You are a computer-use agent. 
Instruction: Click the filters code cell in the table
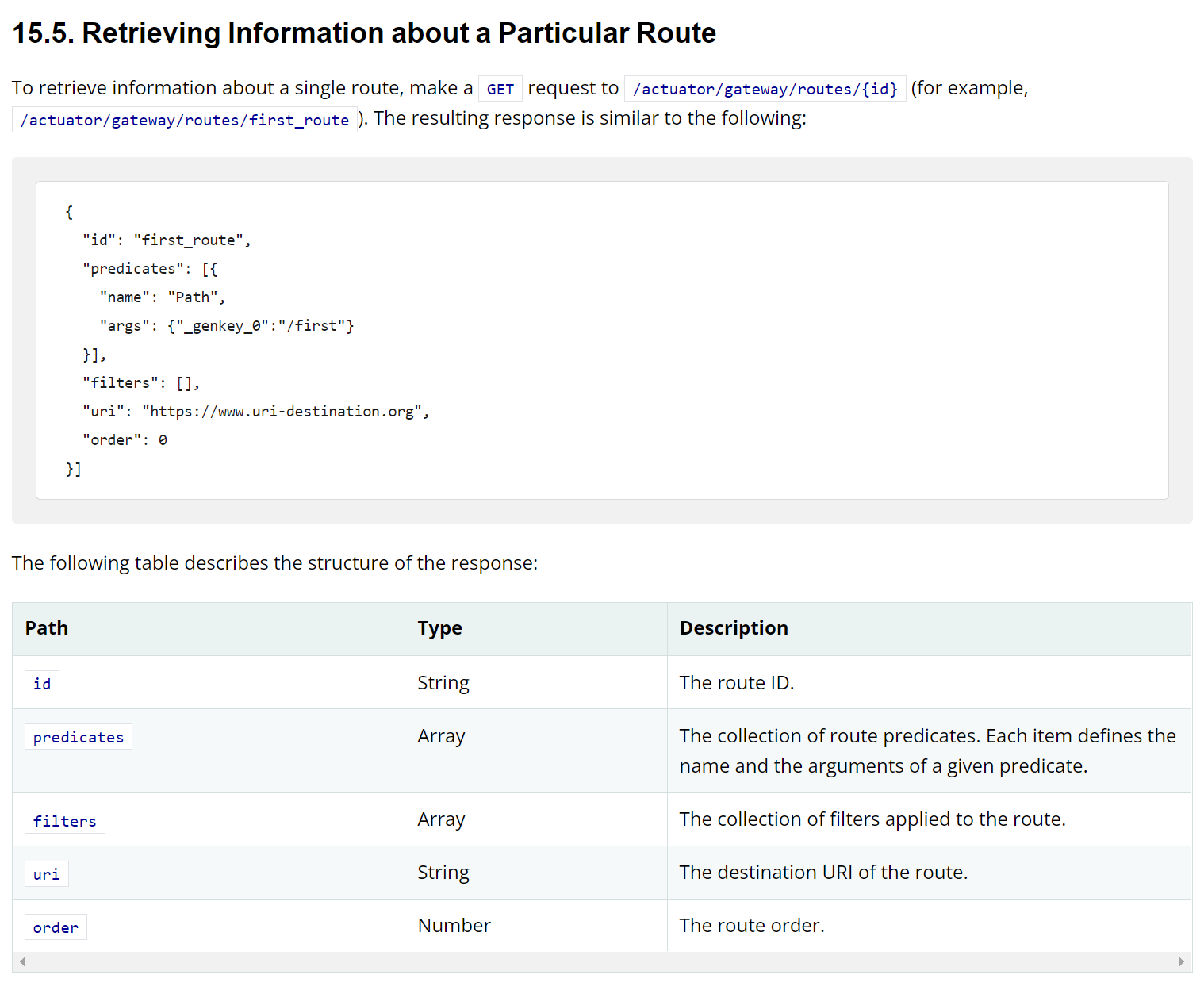pos(64,821)
